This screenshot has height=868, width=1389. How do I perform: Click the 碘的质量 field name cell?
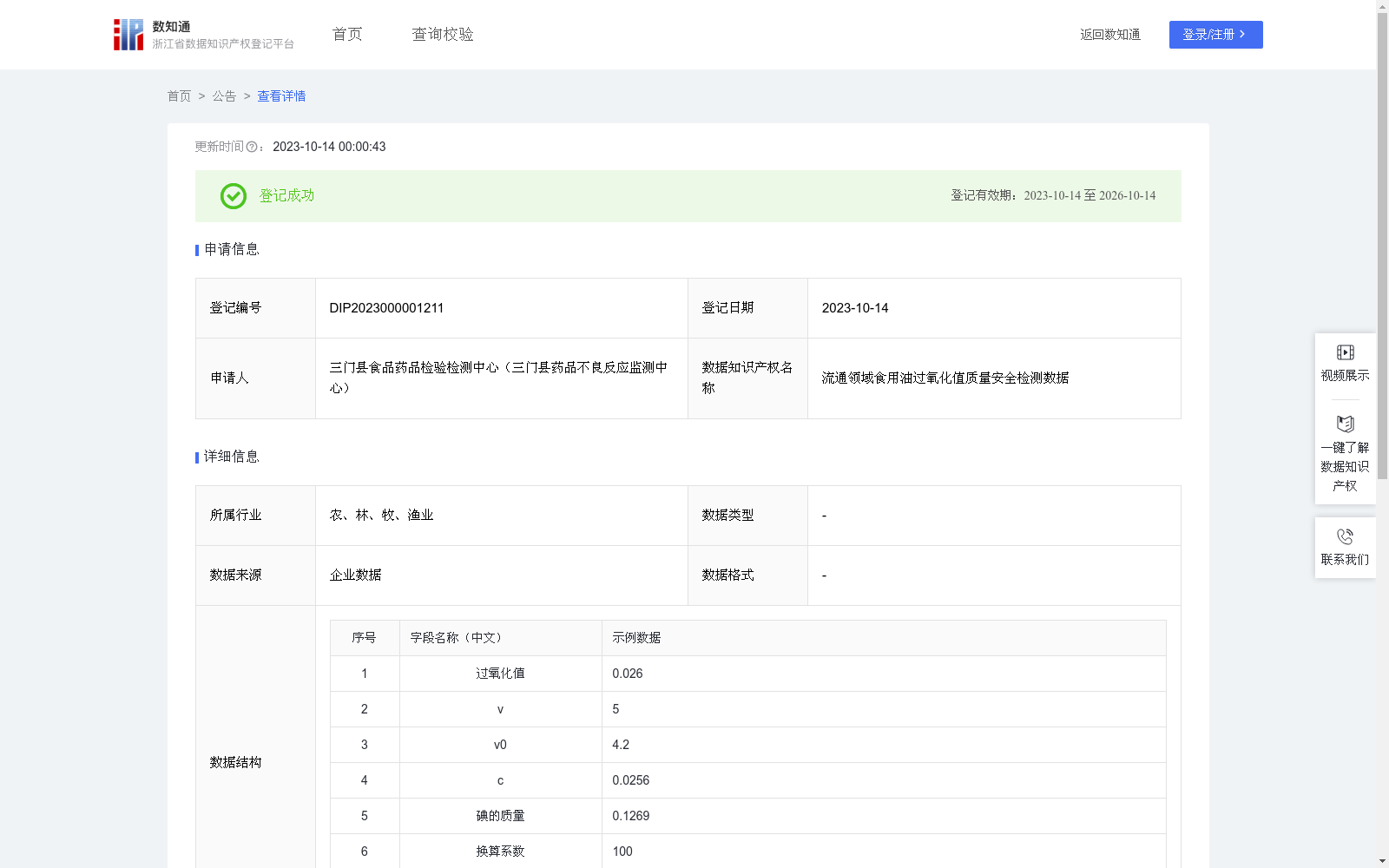500,816
